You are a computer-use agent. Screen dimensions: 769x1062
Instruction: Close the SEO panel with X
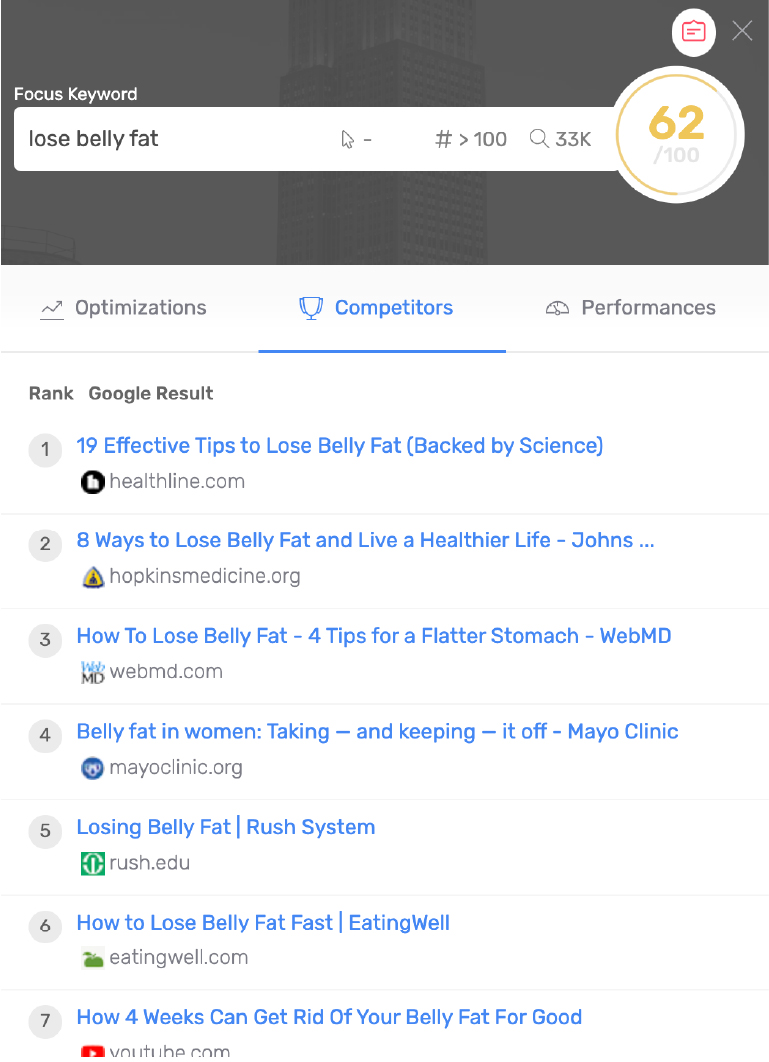click(742, 31)
